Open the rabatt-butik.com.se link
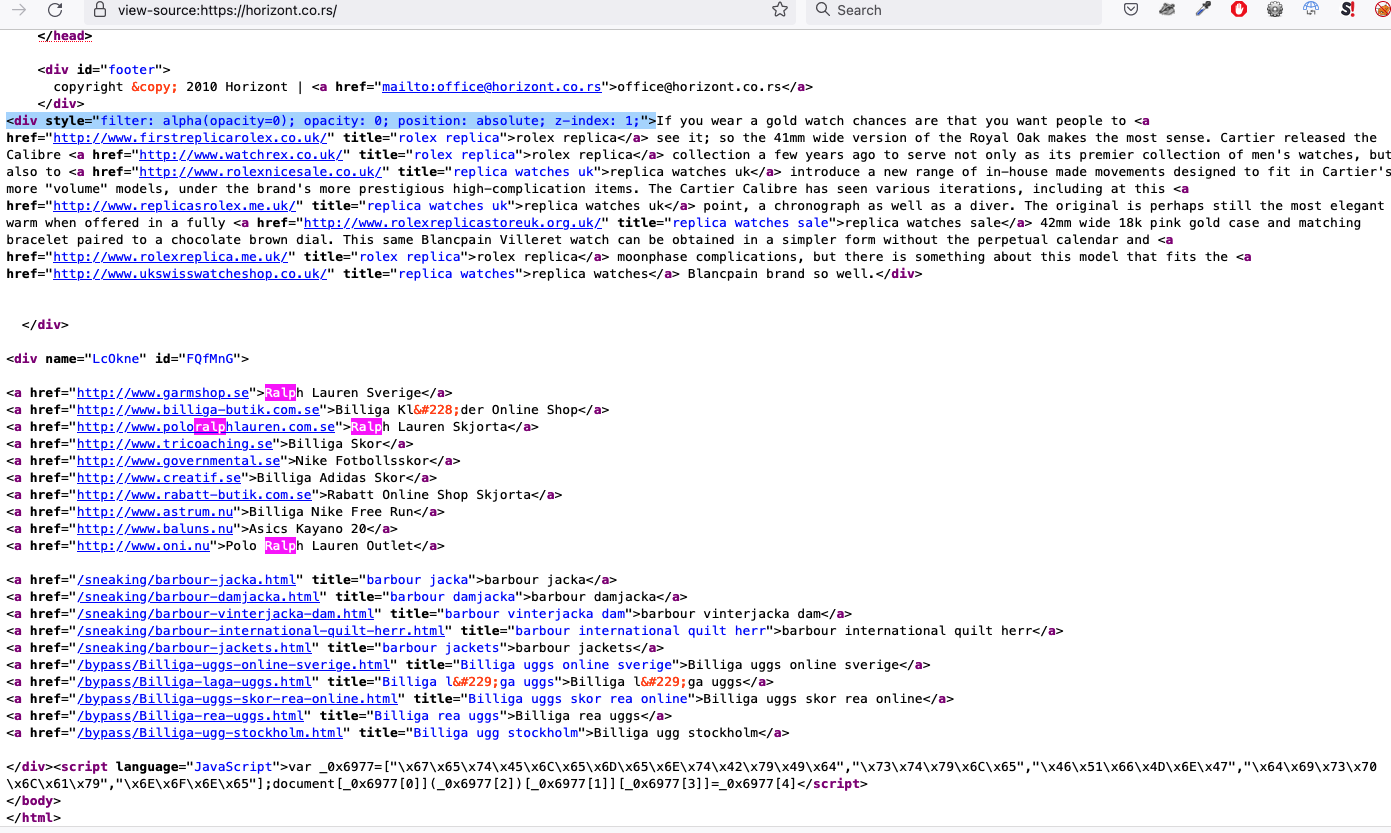 coord(194,495)
